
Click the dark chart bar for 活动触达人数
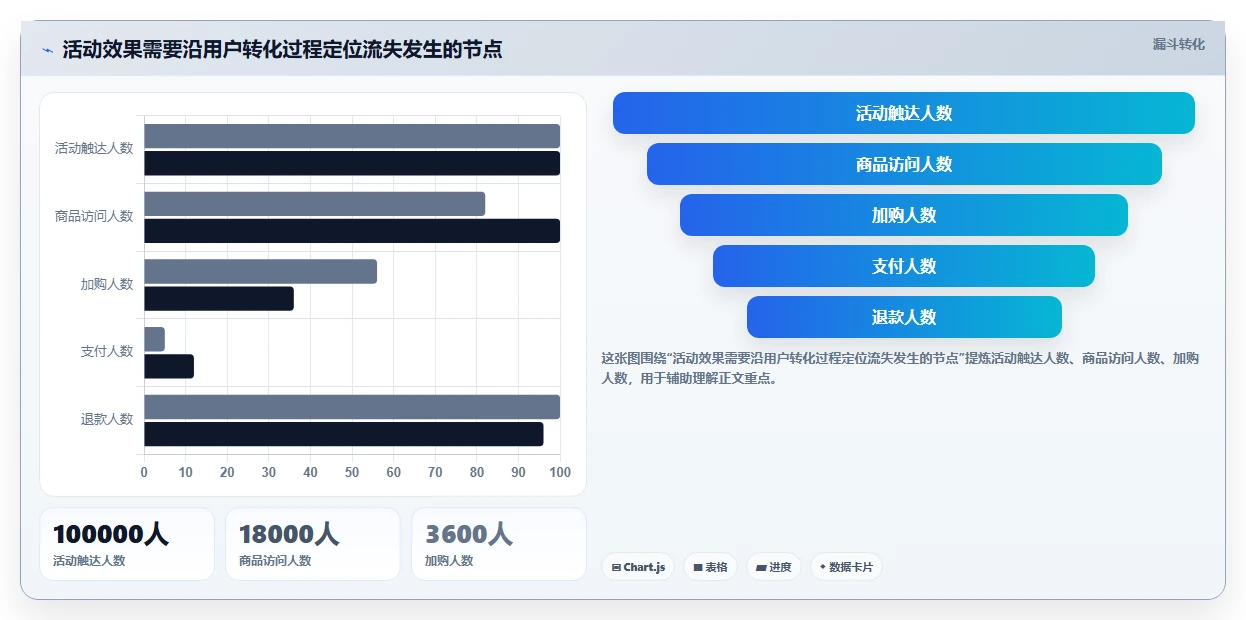tap(352, 163)
